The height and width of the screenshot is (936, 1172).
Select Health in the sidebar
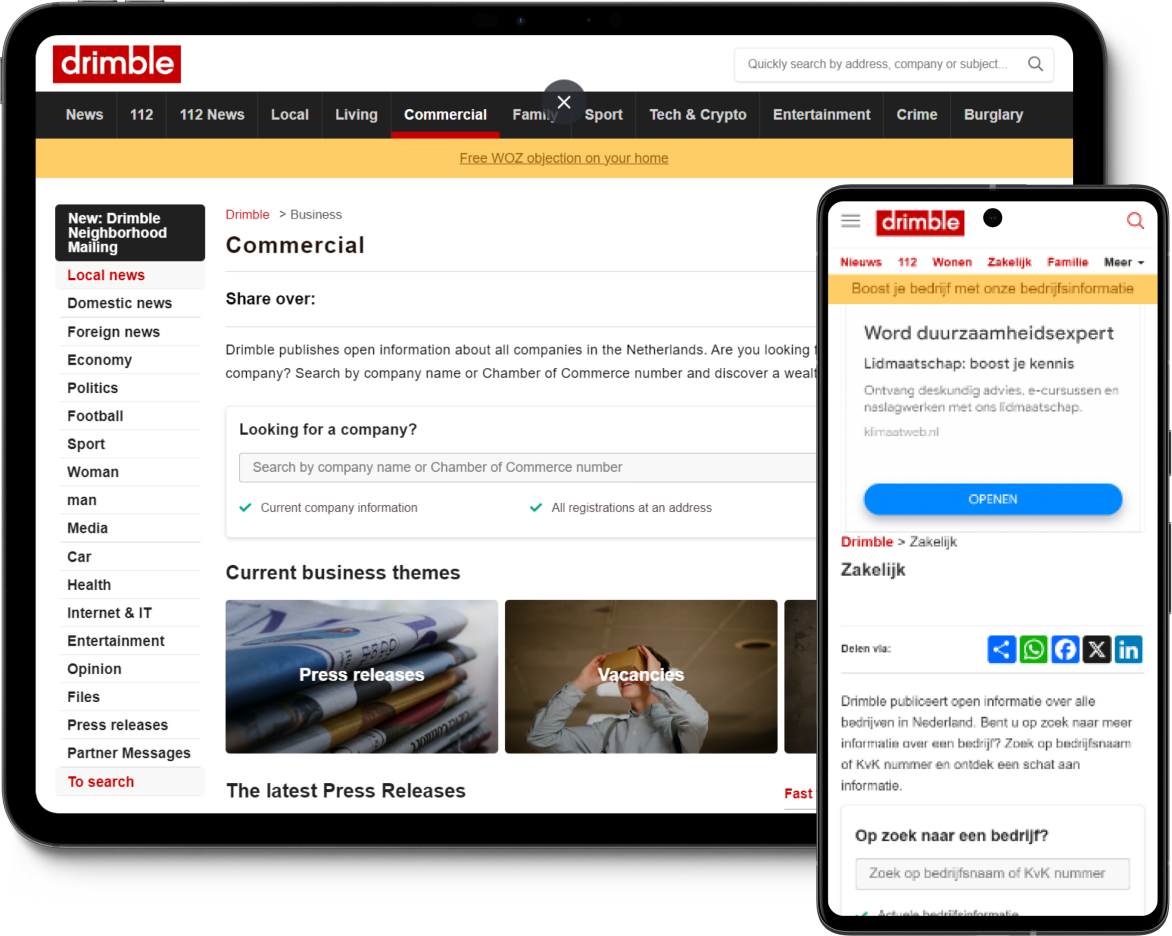pyautogui.click(x=130, y=585)
